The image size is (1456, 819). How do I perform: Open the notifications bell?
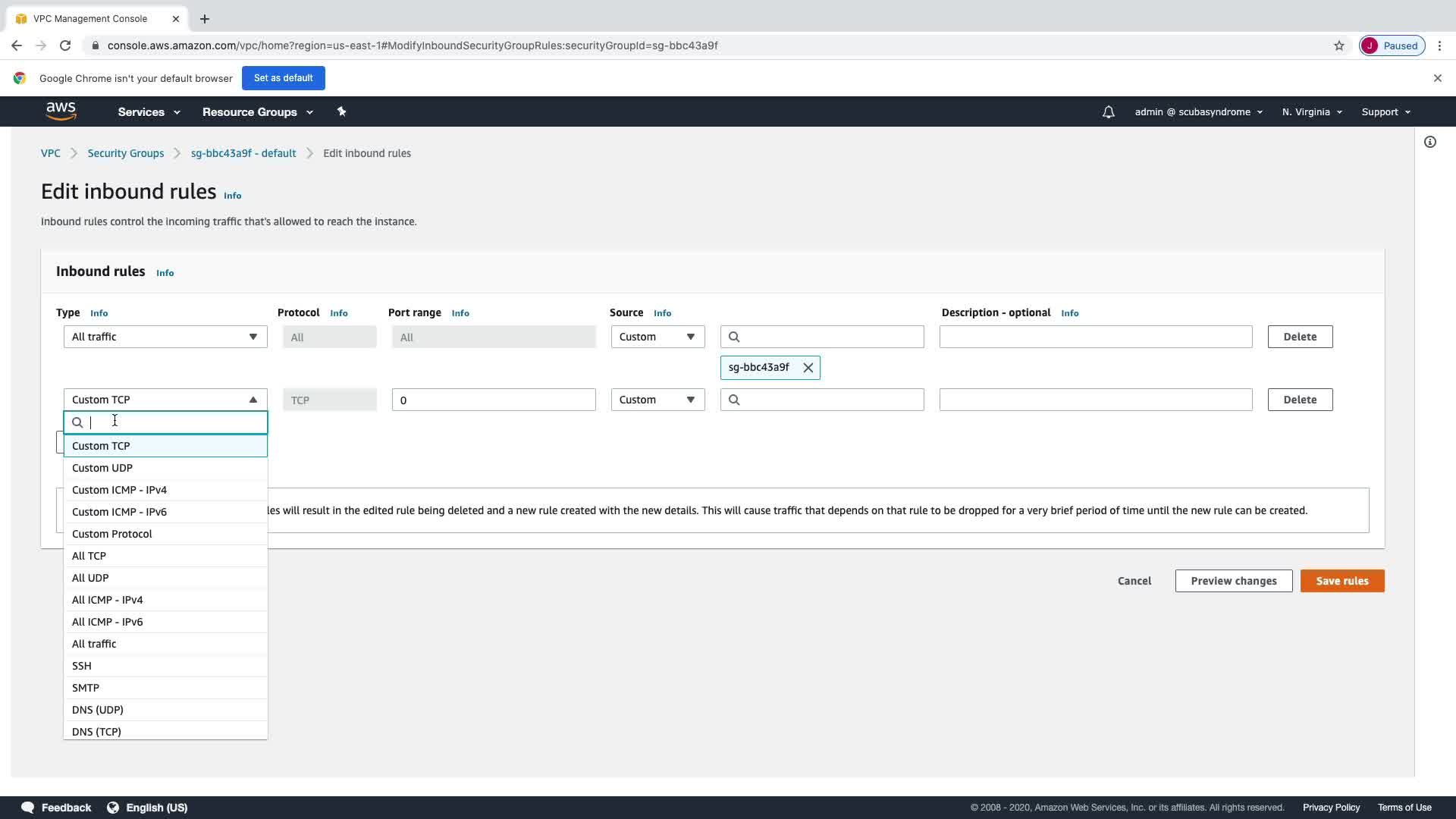pos(1108,112)
